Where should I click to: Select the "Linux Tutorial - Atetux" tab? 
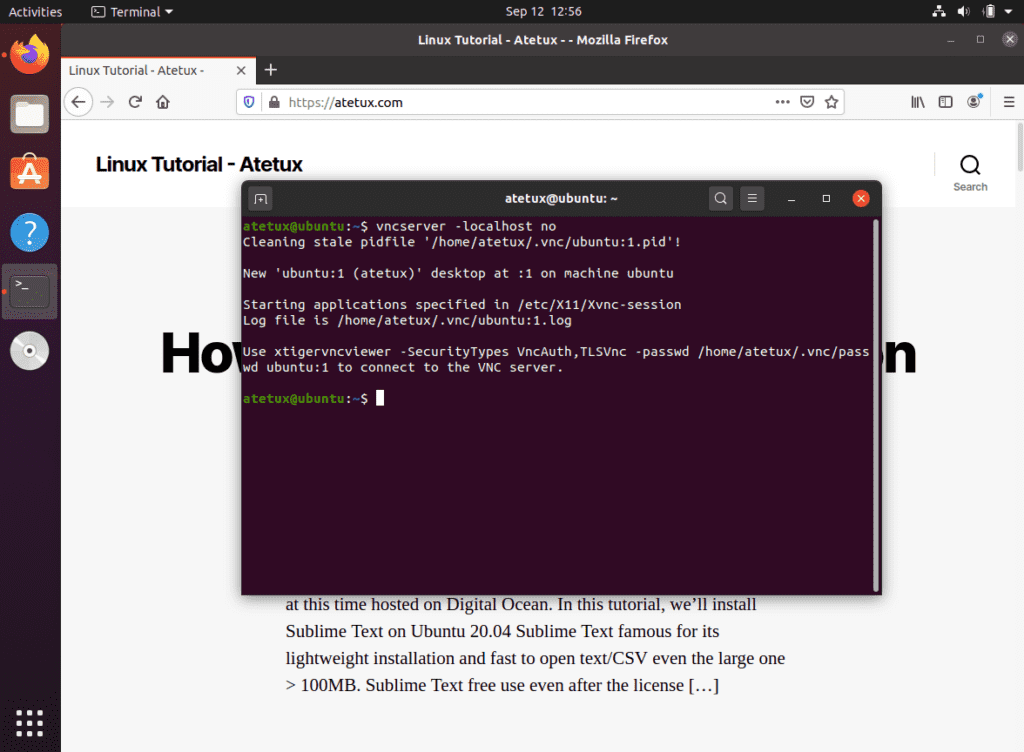[x=152, y=70]
